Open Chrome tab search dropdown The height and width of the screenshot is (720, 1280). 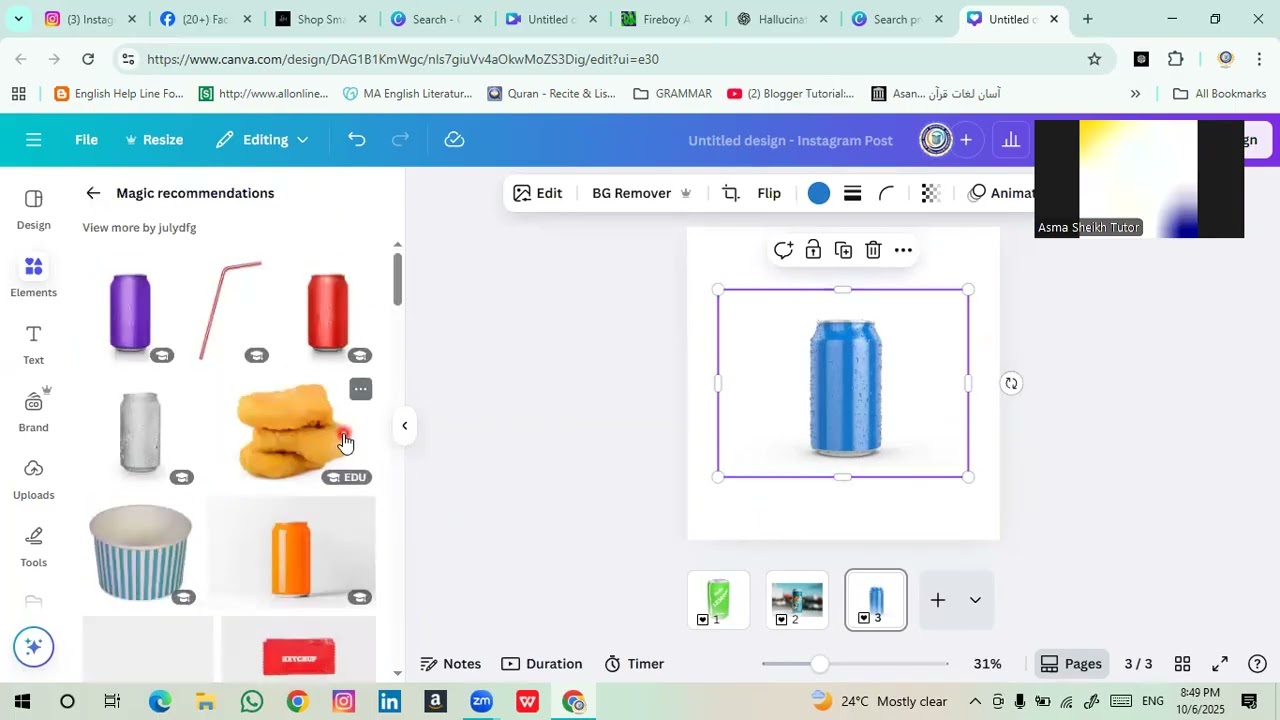tap(18, 19)
